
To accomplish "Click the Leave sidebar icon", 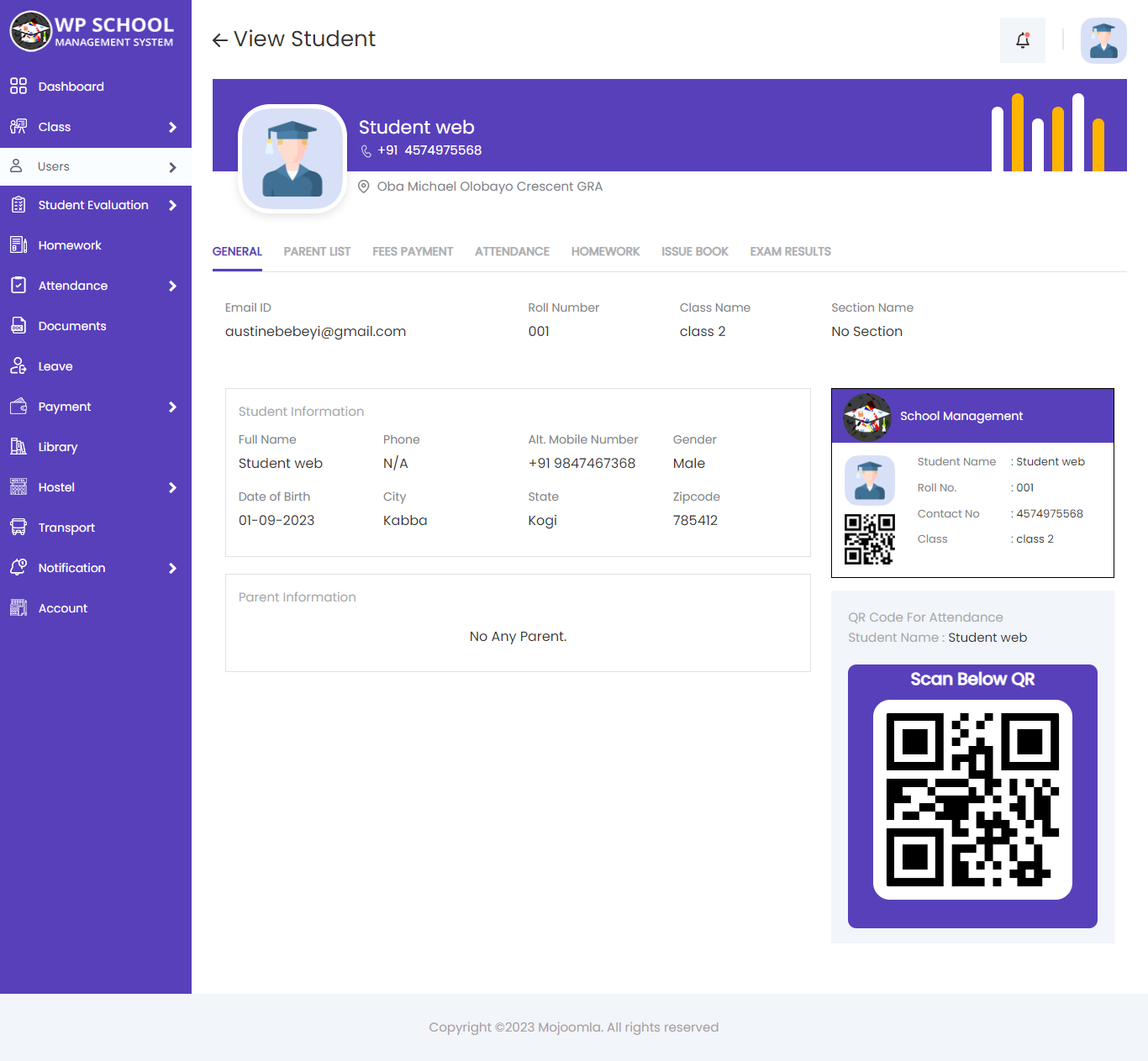I will [x=18, y=366].
